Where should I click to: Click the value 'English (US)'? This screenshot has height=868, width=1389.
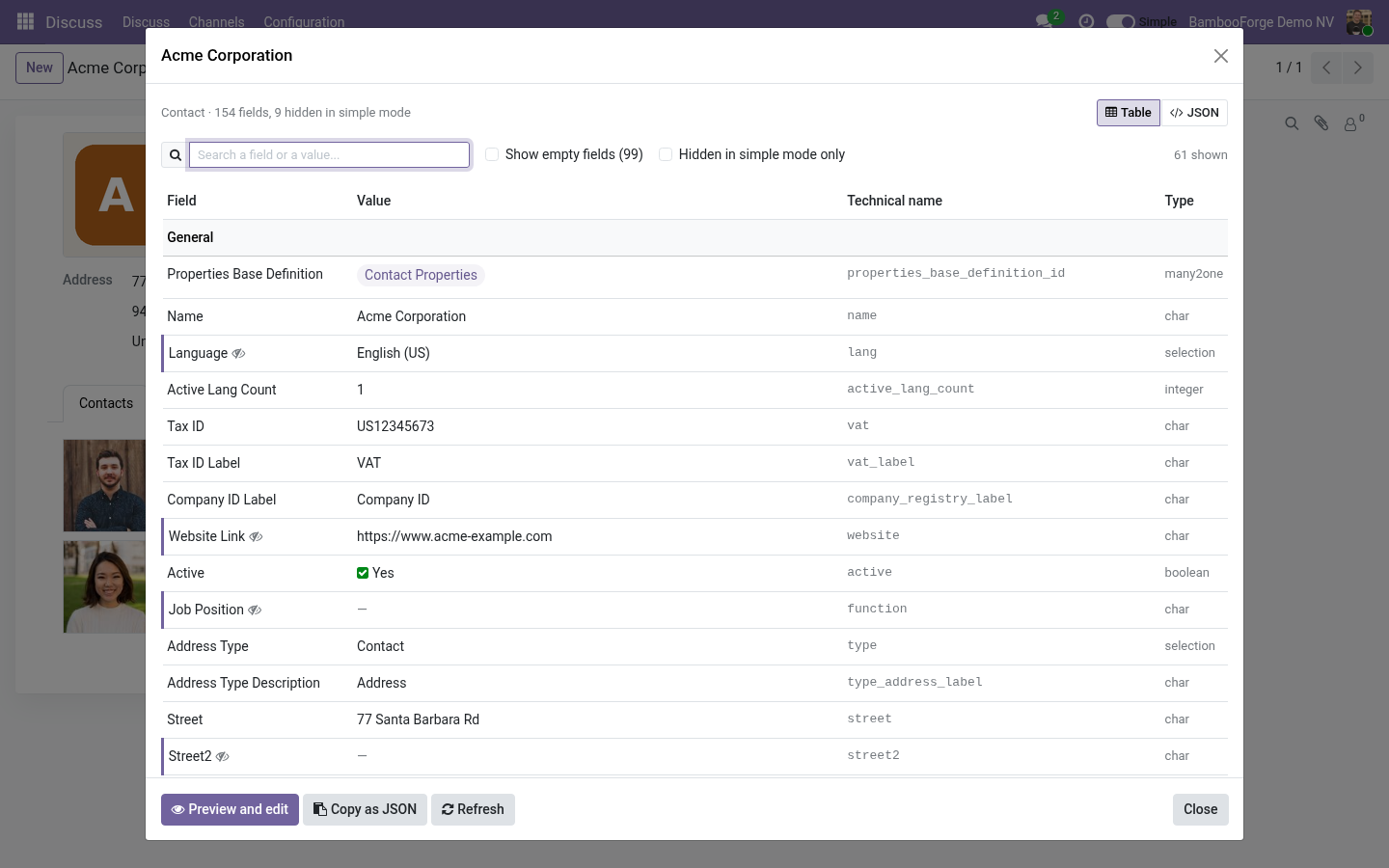[x=394, y=353]
